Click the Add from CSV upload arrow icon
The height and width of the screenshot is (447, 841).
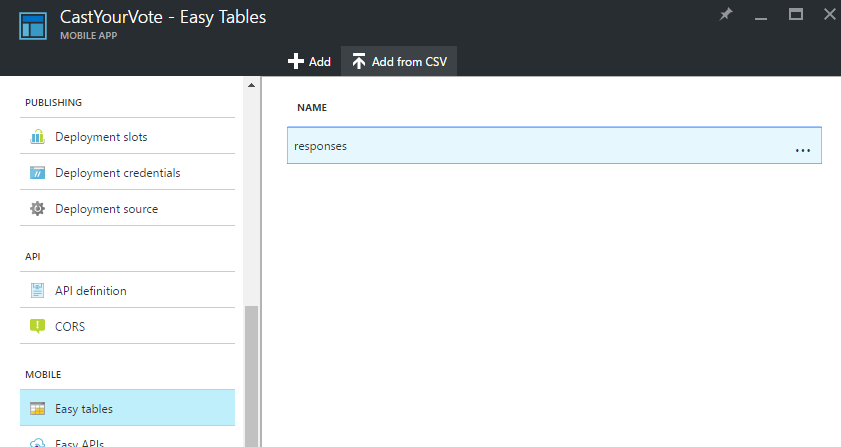359,61
